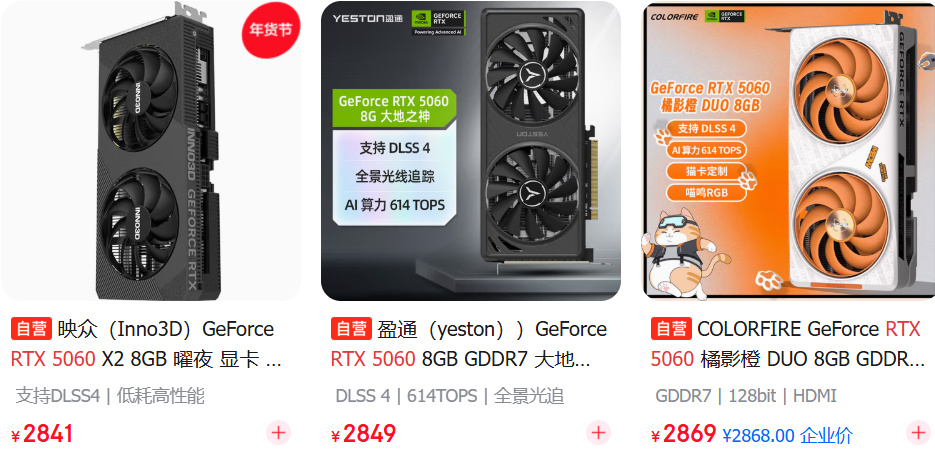Add Yeston RTX 5060 to cart
The width and height of the screenshot is (935, 449).
[x=598, y=432]
